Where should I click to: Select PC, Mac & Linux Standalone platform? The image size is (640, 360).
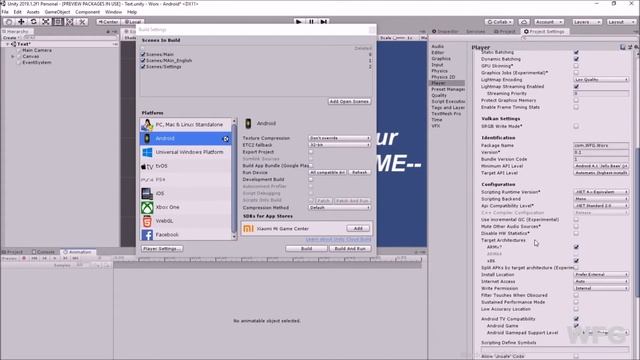(186, 124)
